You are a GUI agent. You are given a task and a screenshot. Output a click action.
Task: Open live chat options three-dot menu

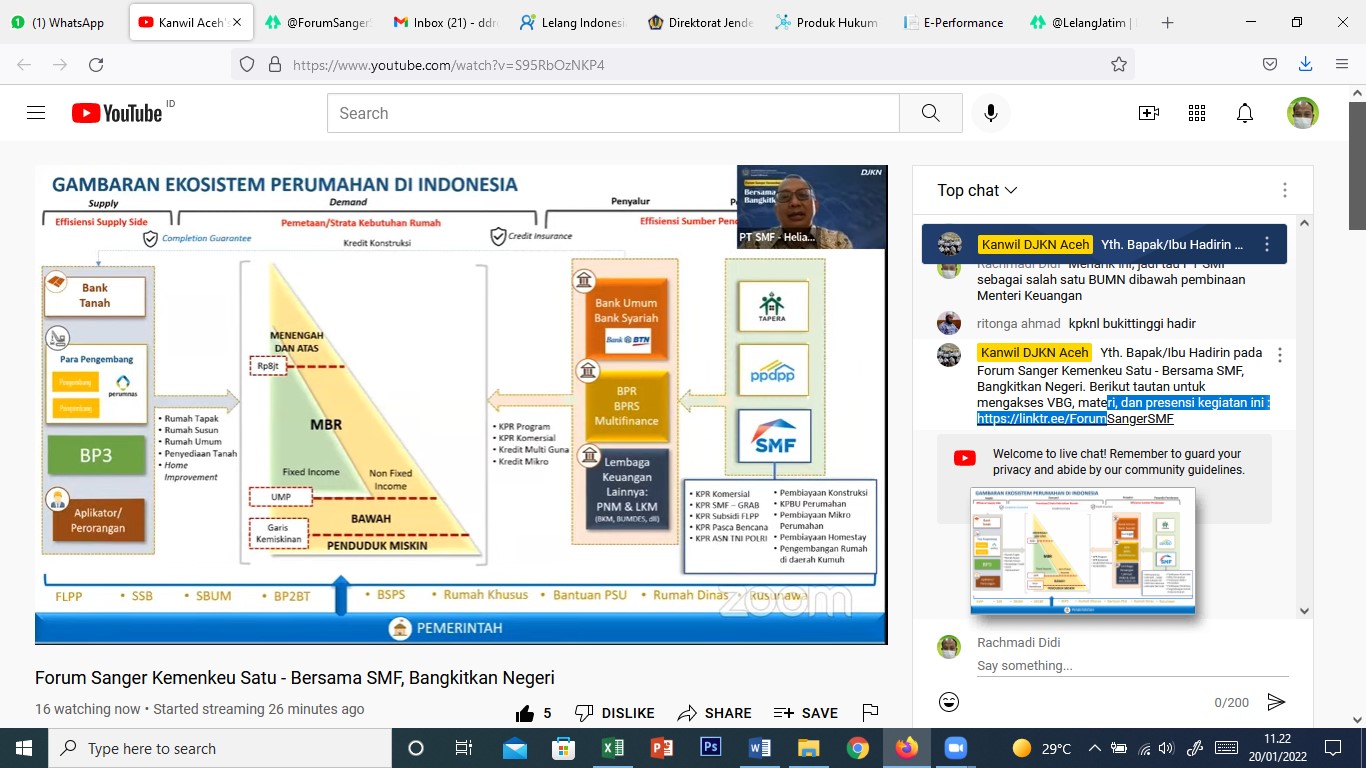tap(1284, 190)
